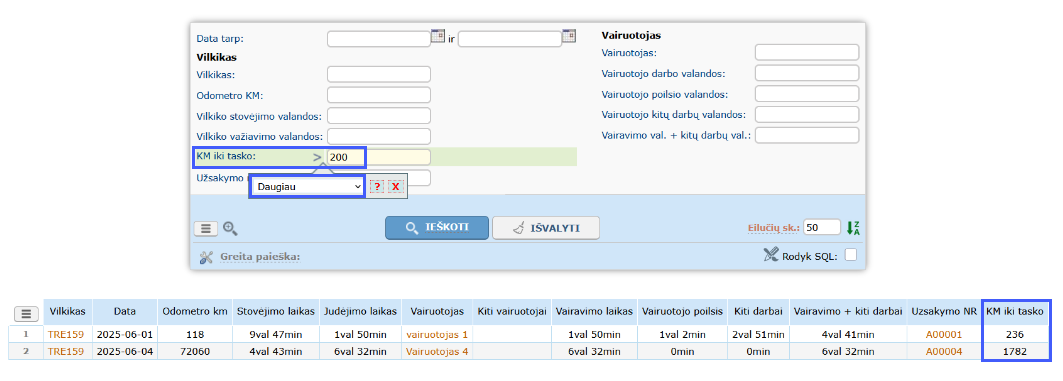Click the magnifier zoom icon beside the menu

click(230, 228)
